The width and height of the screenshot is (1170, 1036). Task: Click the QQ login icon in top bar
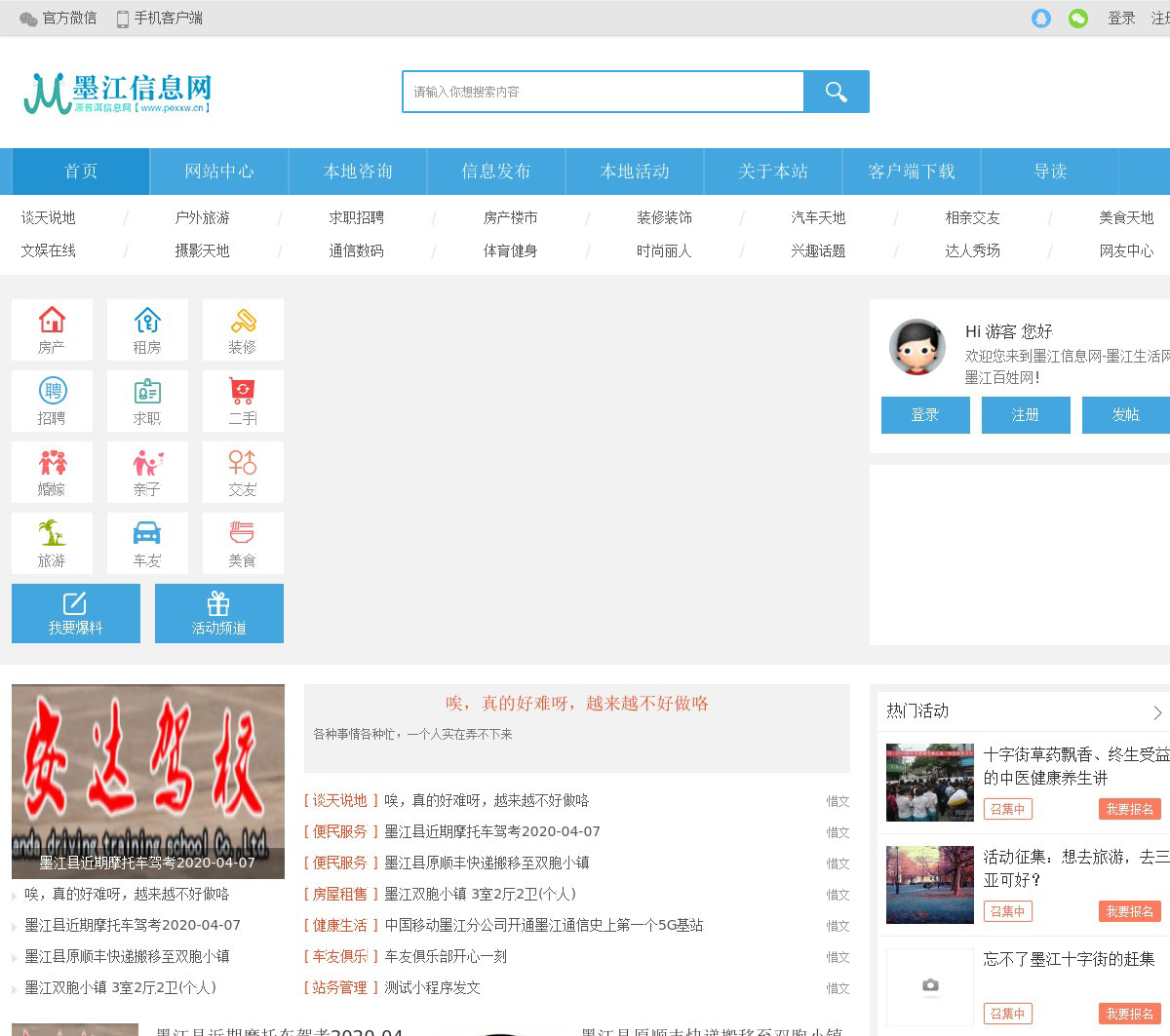point(1041,19)
